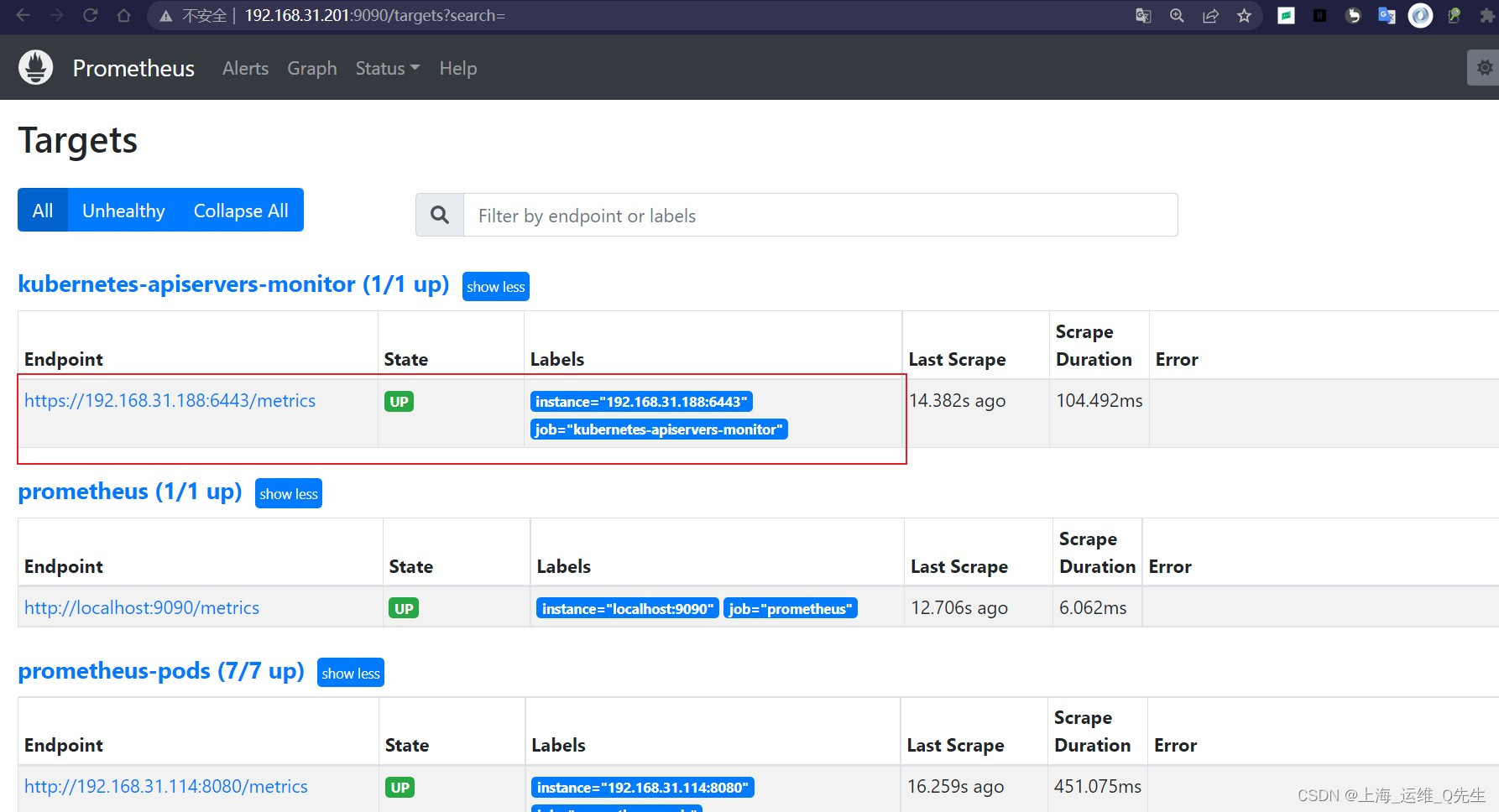This screenshot has height=812, width=1499.
Task: Collapse prometheus group with show less
Action: click(288, 494)
